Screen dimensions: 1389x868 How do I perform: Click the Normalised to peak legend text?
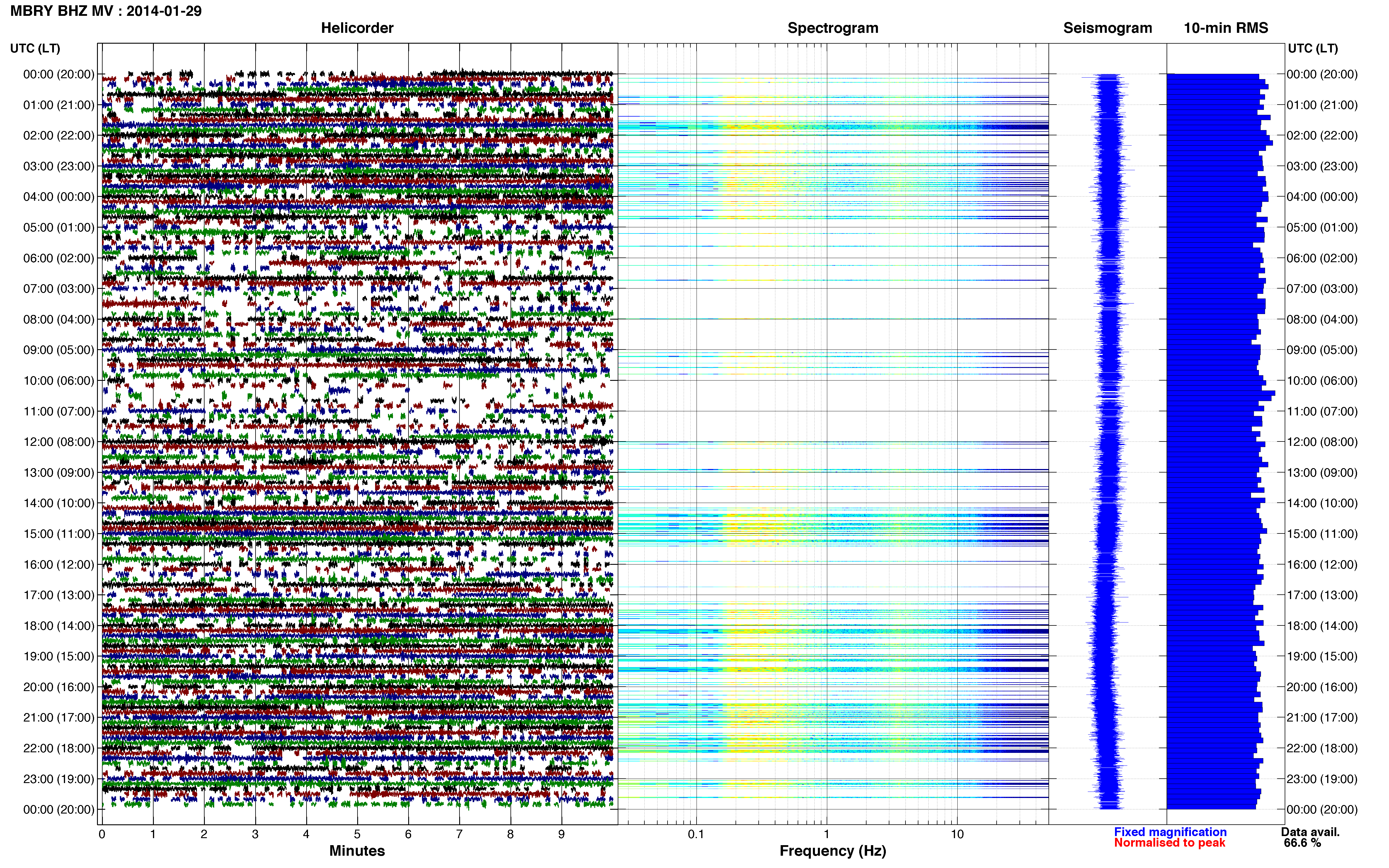point(1170,843)
